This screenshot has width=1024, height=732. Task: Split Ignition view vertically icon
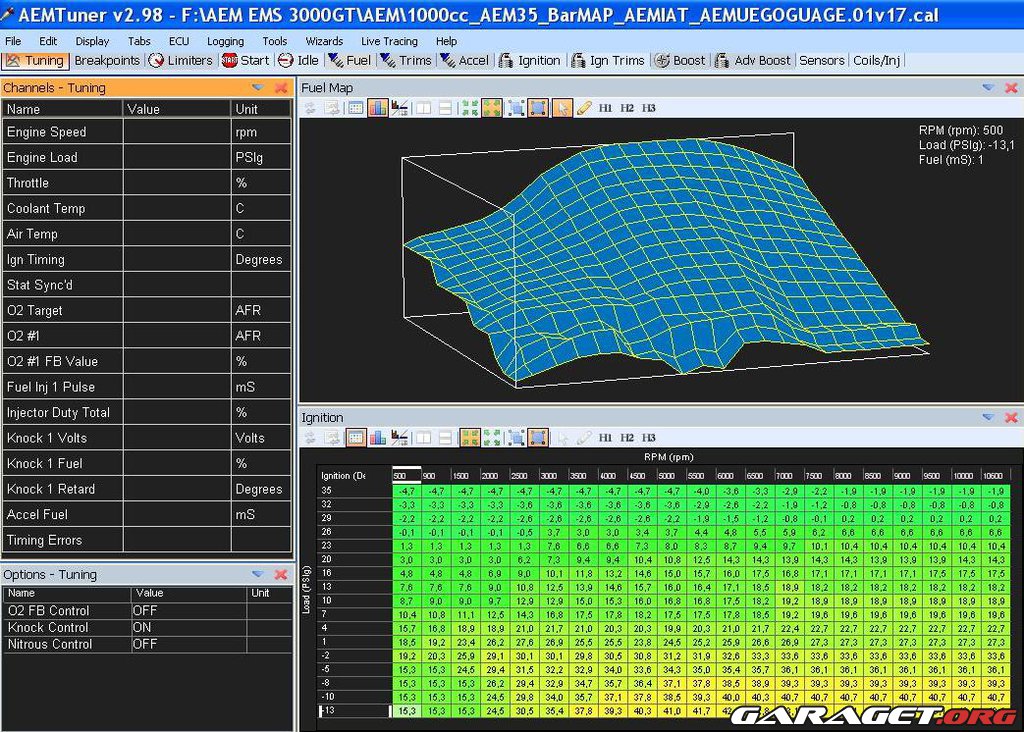click(424, 438)
